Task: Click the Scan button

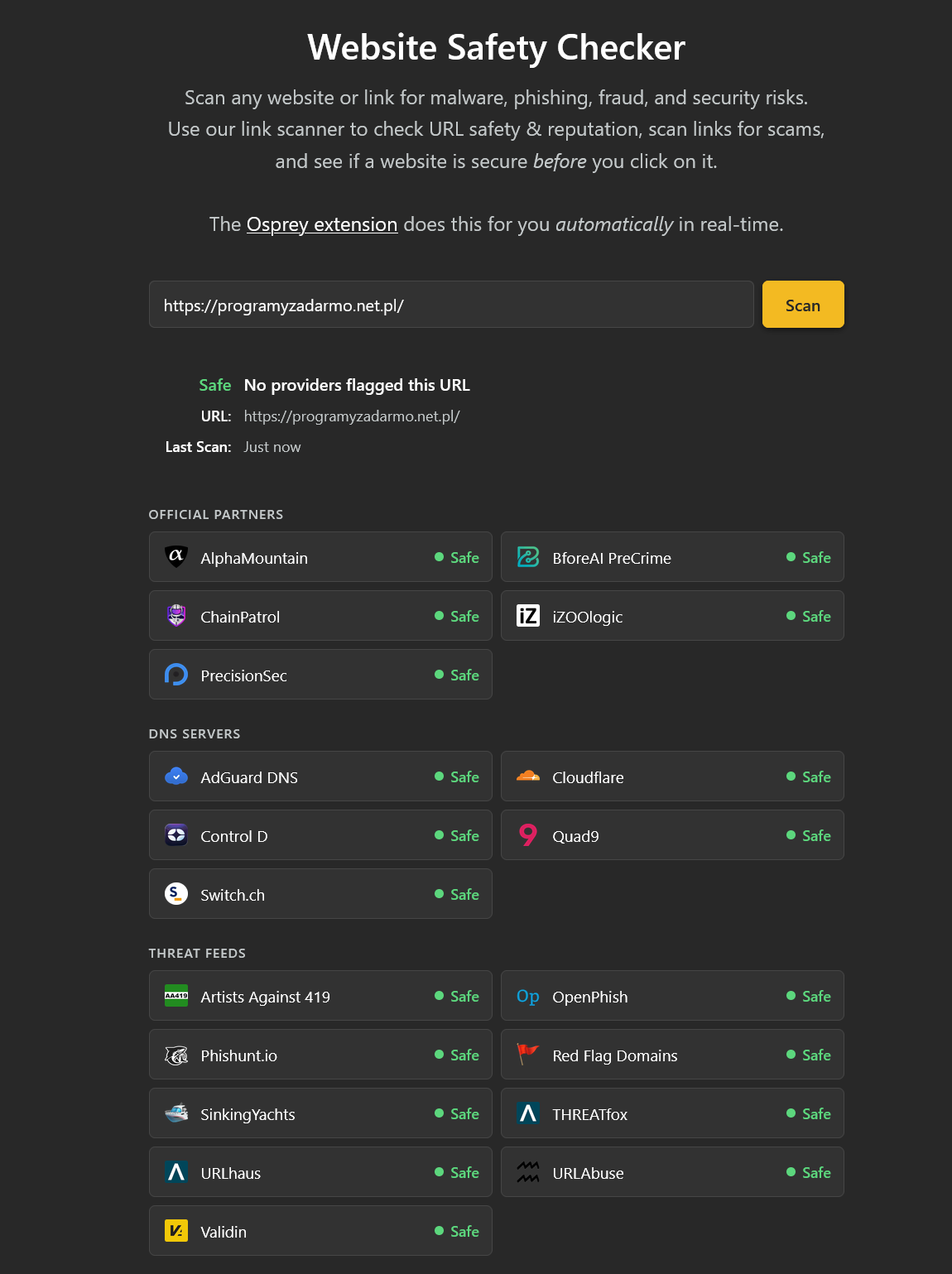Action: [x=803, y=305]
